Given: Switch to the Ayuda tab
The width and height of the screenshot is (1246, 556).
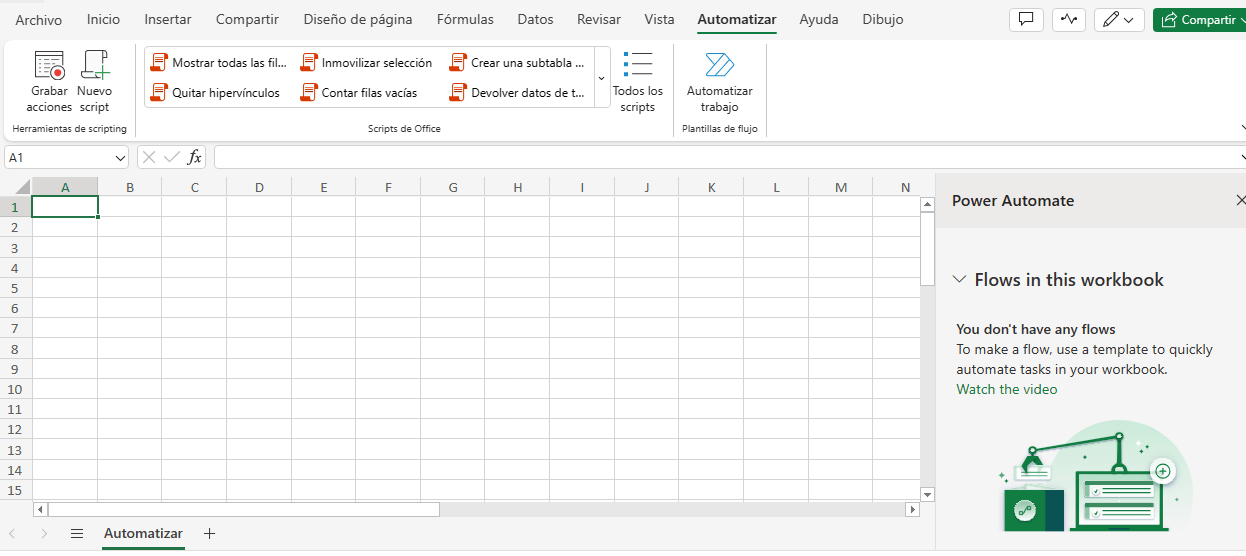Looking at the screenshot, I should [819, 20].
